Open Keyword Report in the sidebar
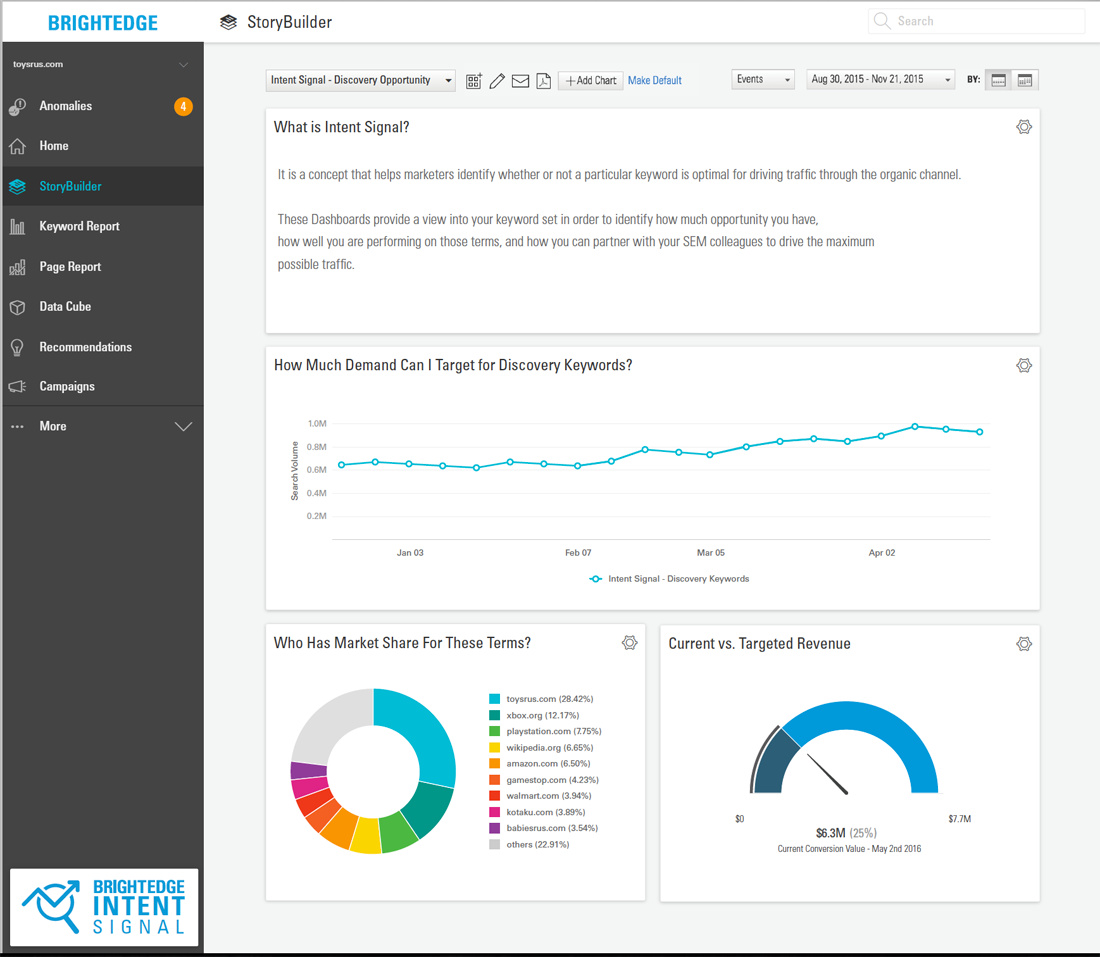The width and height of the screenshot is (1100, 957). pyautogui.click(x=79, y=226)
